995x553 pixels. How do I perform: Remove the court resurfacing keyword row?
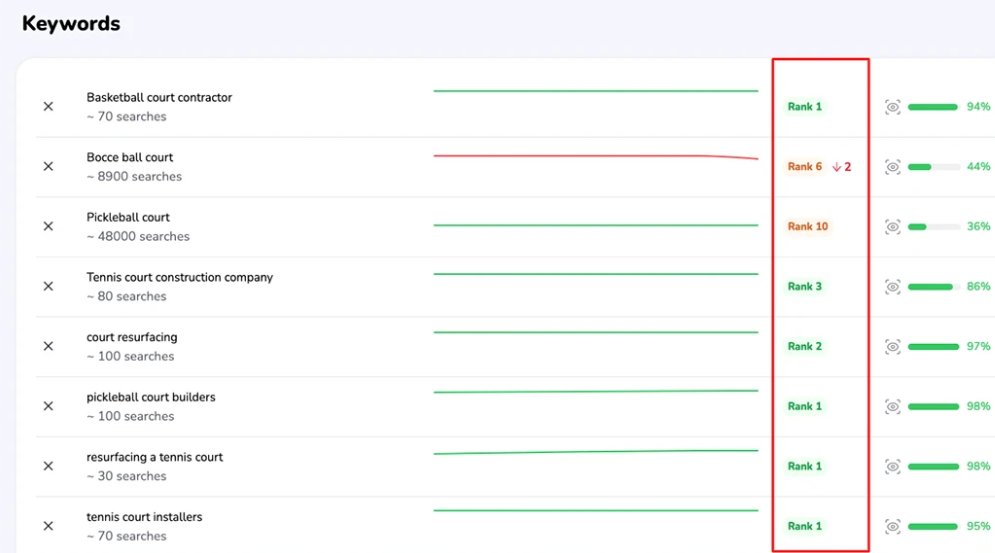tap(48, 347)
